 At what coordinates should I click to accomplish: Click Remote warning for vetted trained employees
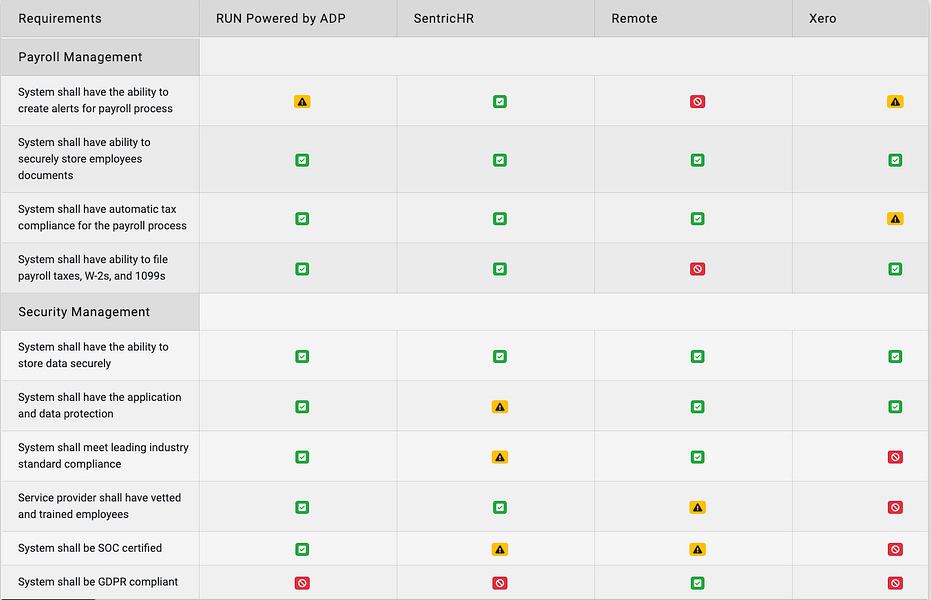tap(698, 508)
